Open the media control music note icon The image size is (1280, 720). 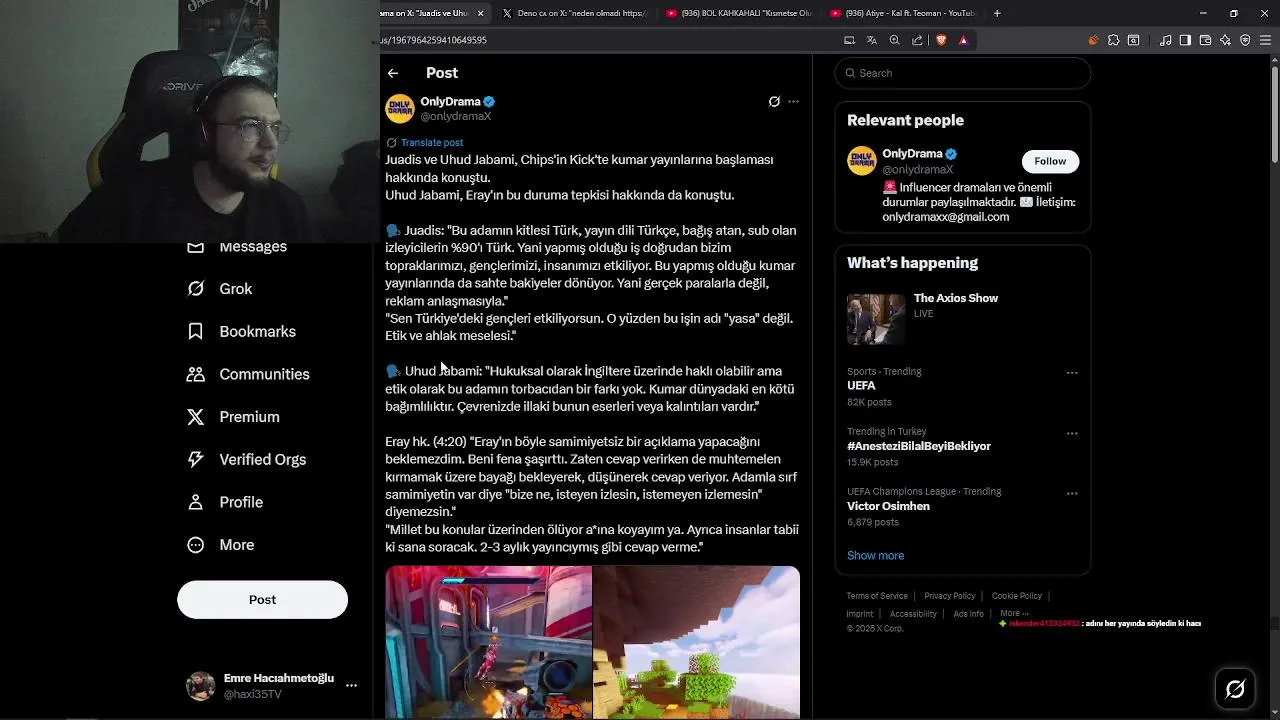point(1165,40)
